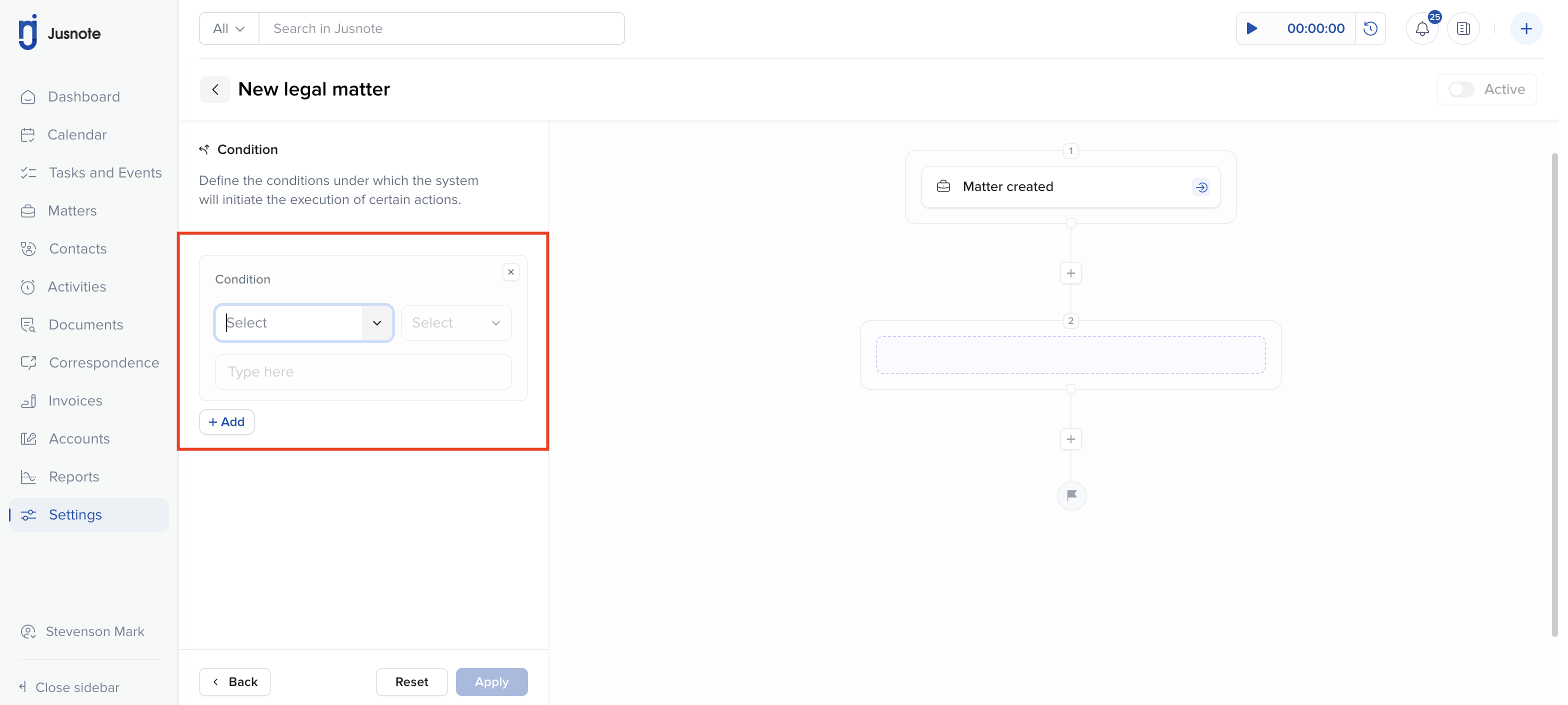1568x705 pixels.
Task: Click the plus quick-create button in header
Action: click(x=1526, y=28)
